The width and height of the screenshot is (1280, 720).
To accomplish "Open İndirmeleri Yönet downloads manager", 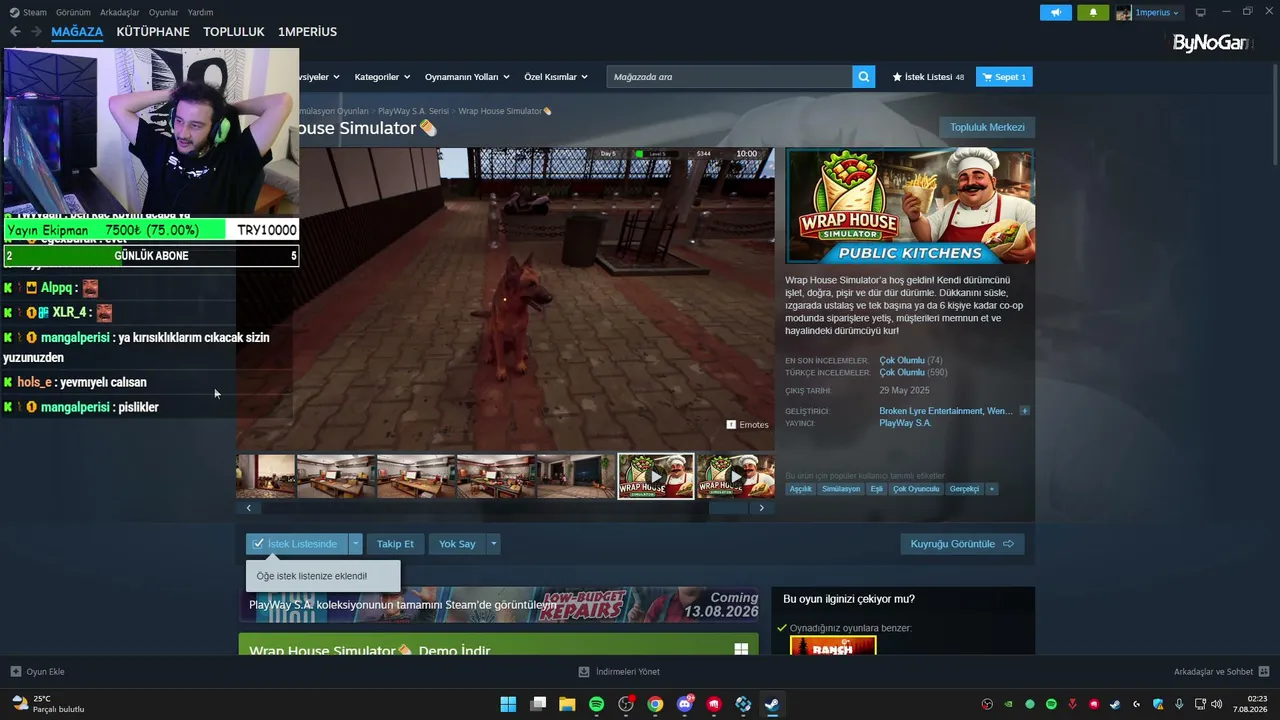I will point(619,672).
